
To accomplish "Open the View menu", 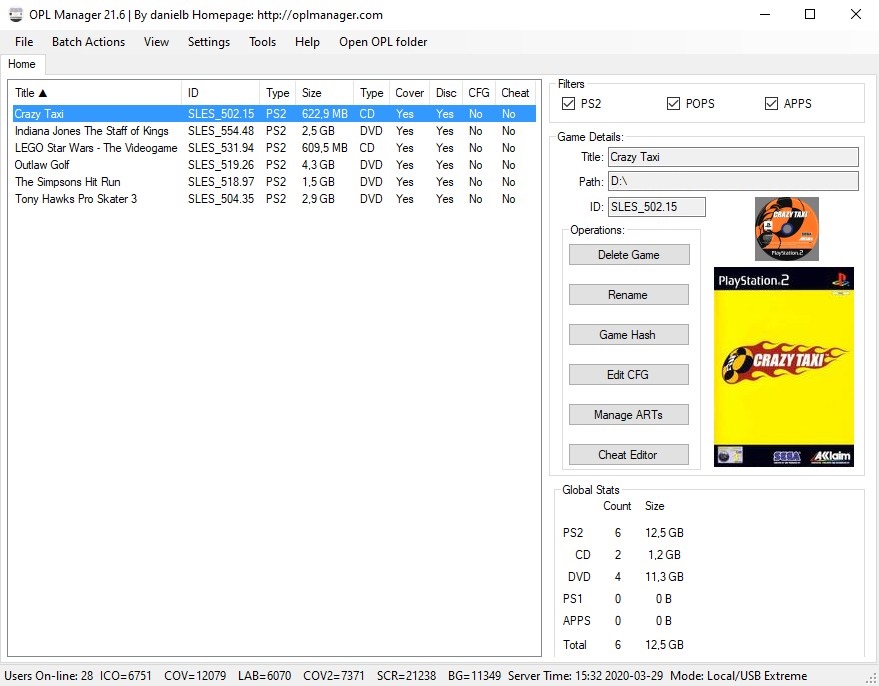I will point(156,42).
